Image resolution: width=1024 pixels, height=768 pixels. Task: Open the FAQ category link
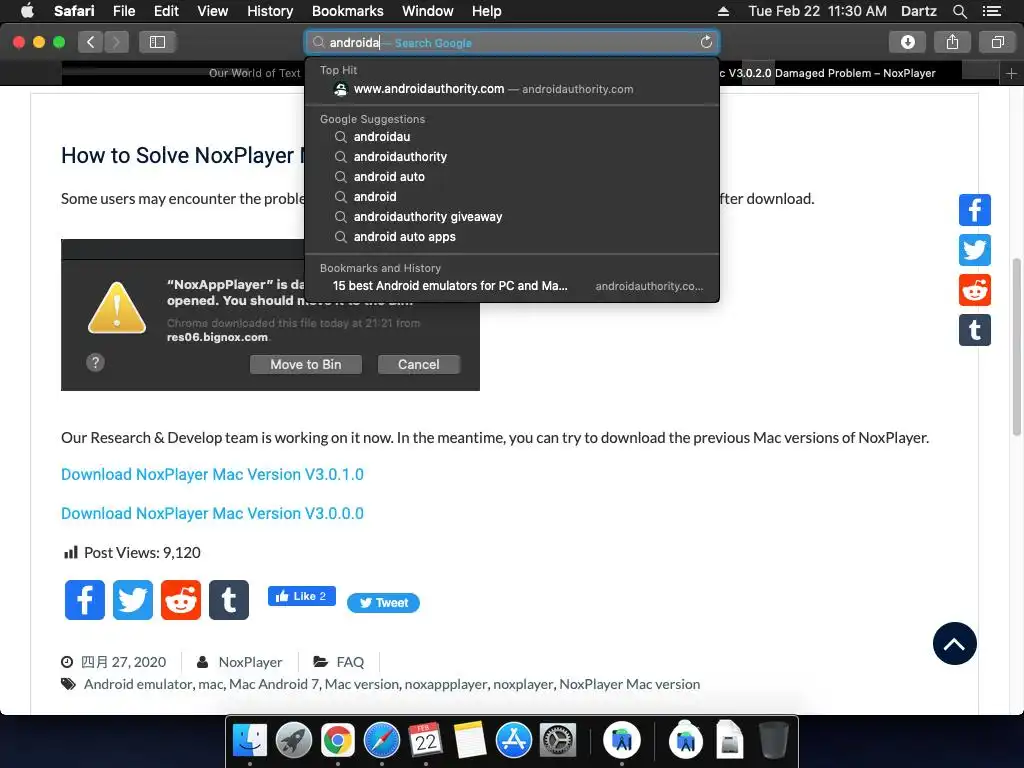[350, 662]
